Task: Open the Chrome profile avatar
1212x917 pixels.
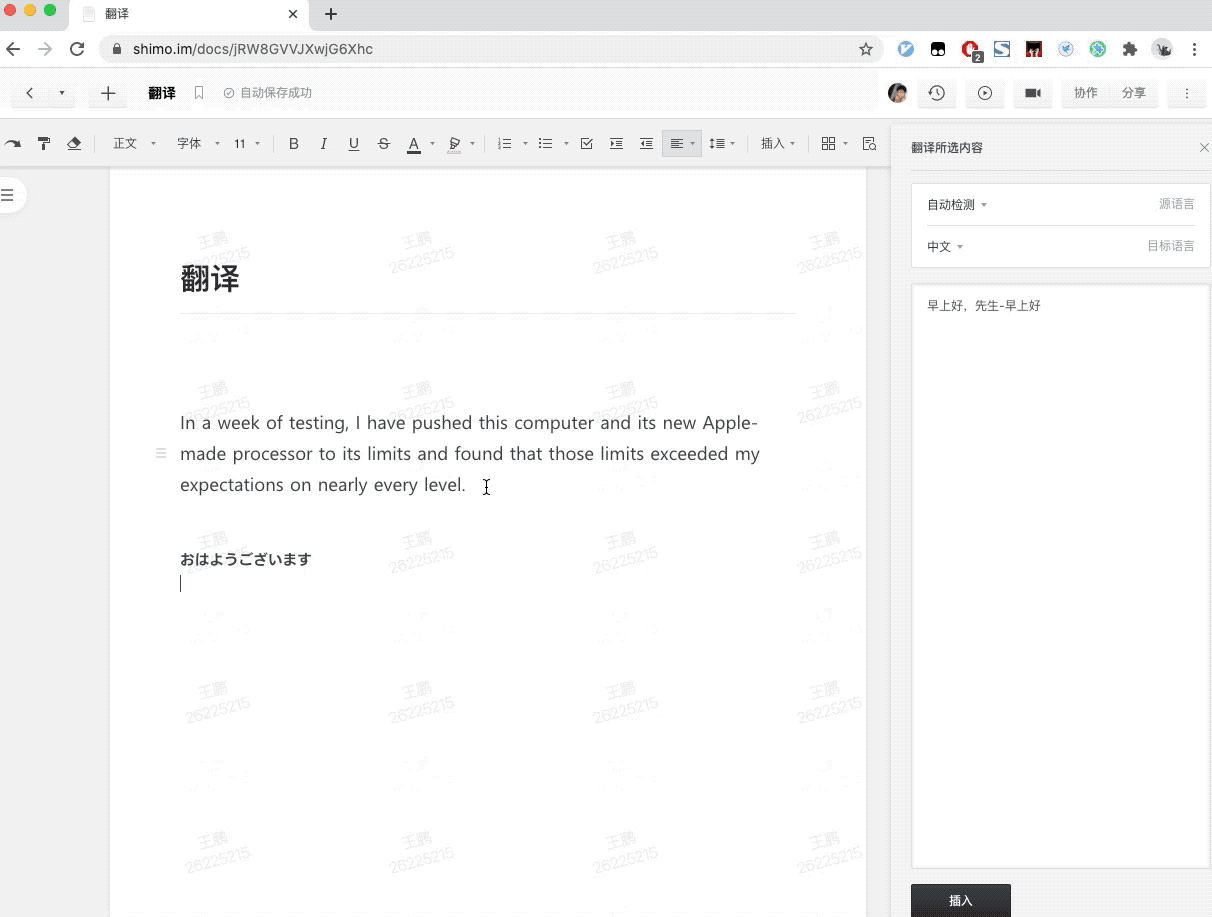Action: tap(1162, 49)
